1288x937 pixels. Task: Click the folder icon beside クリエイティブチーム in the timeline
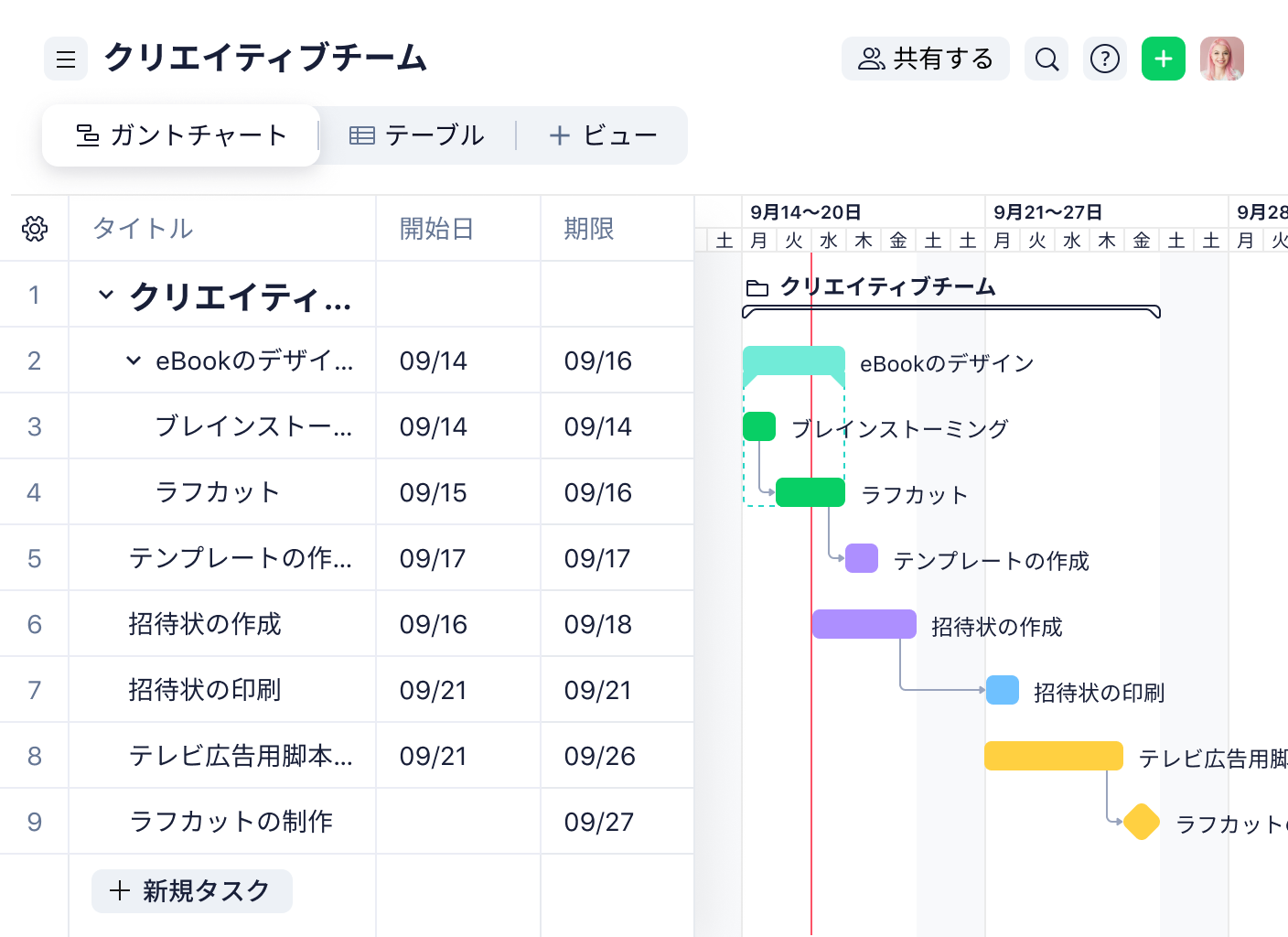(758, 285)
